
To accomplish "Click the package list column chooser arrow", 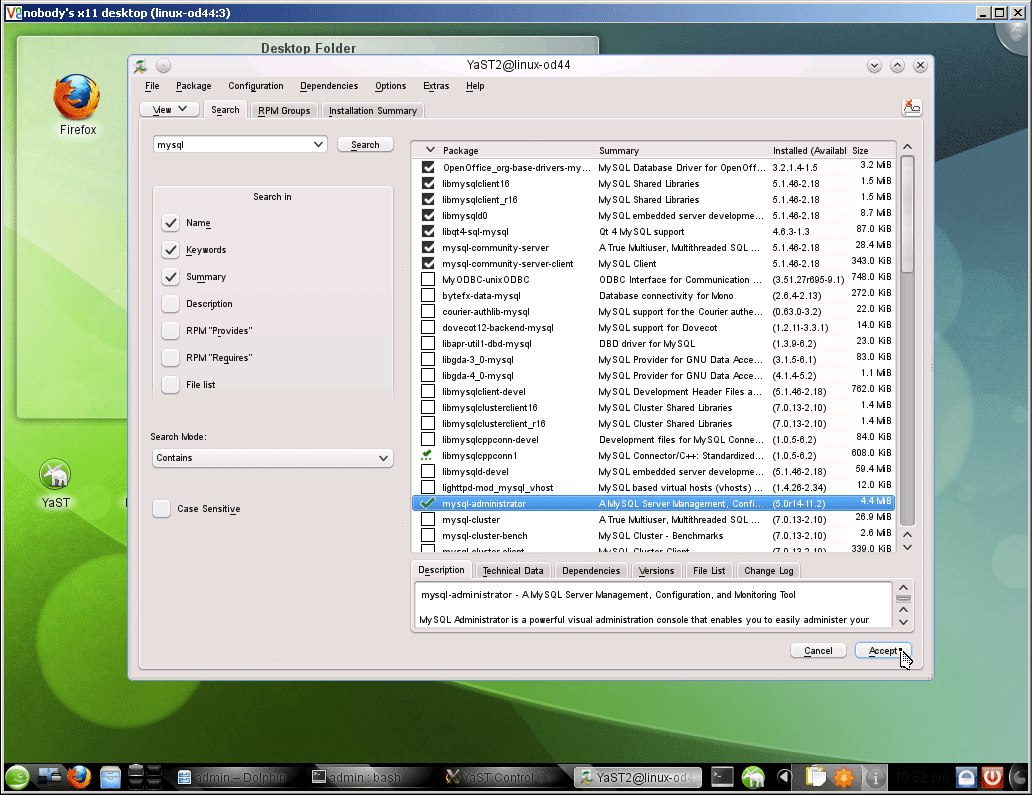I will click(430, 150).
